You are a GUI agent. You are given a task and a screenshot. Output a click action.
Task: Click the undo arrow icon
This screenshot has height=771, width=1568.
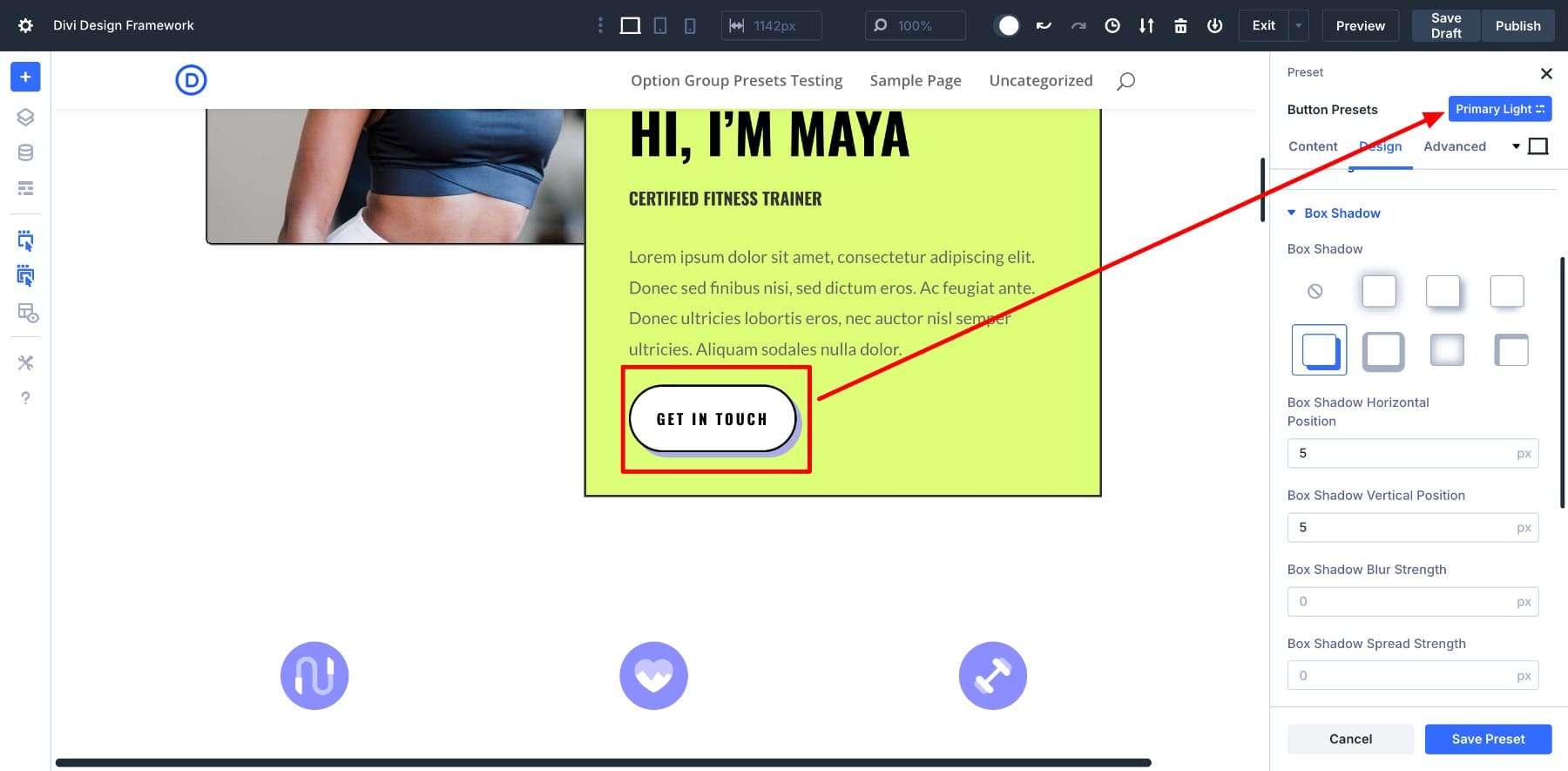[1044, 25]
